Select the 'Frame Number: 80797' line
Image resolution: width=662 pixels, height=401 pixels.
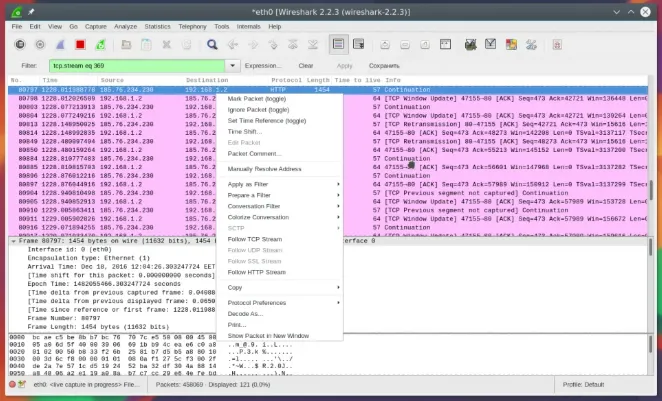coord(64,318)
